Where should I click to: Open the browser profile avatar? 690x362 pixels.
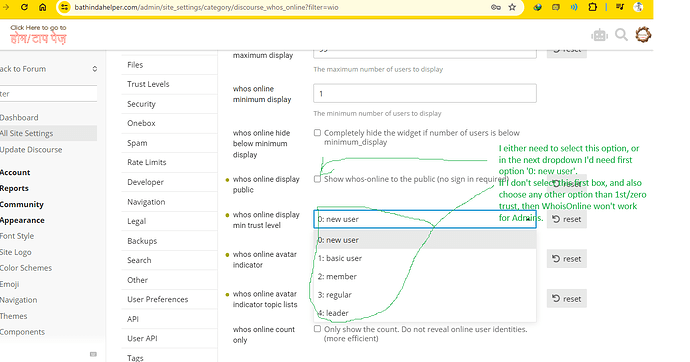pyautogui.click(x=639, y=7)
